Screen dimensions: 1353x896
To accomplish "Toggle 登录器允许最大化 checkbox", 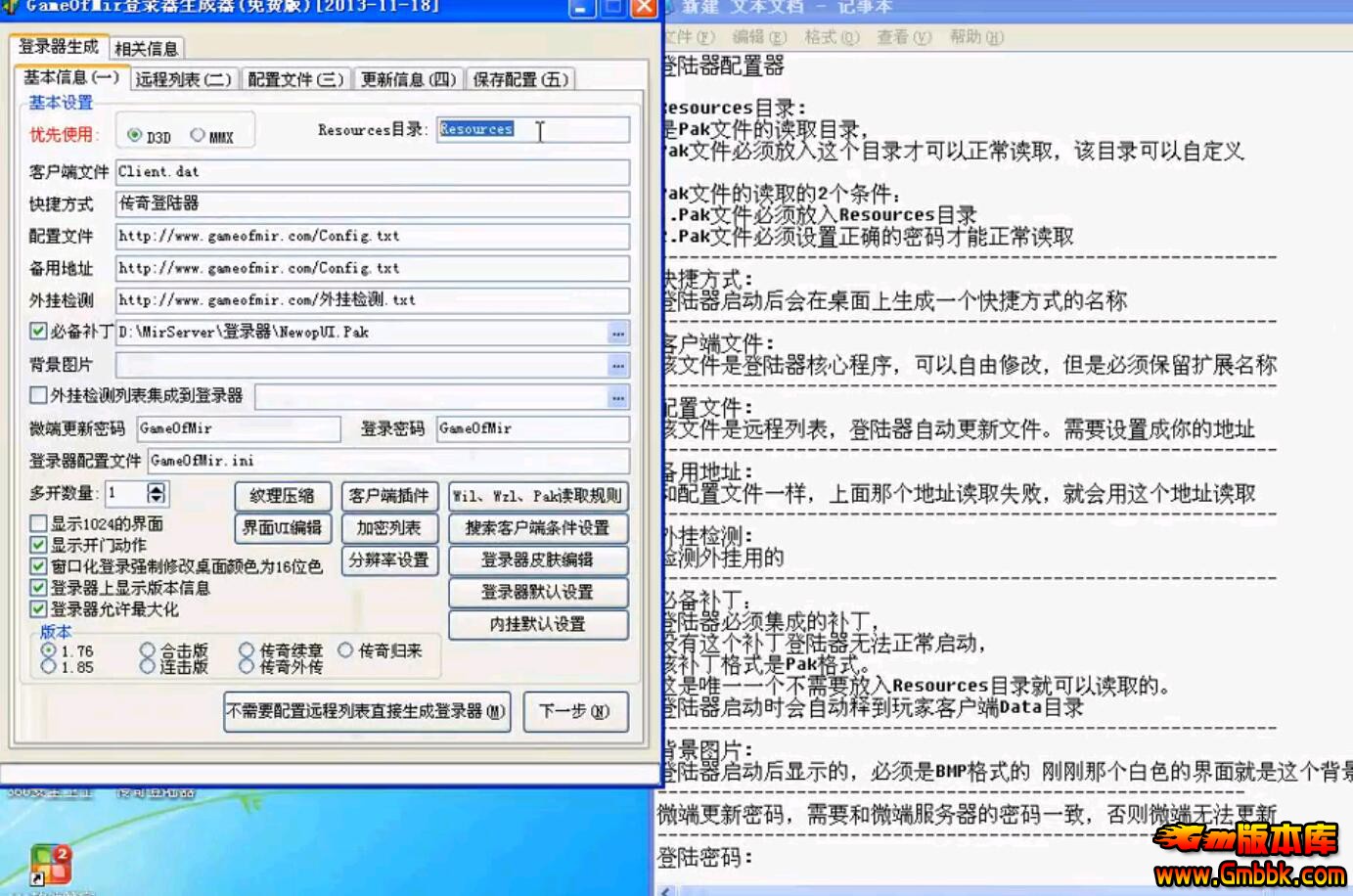I will click(x=38, y=609).
